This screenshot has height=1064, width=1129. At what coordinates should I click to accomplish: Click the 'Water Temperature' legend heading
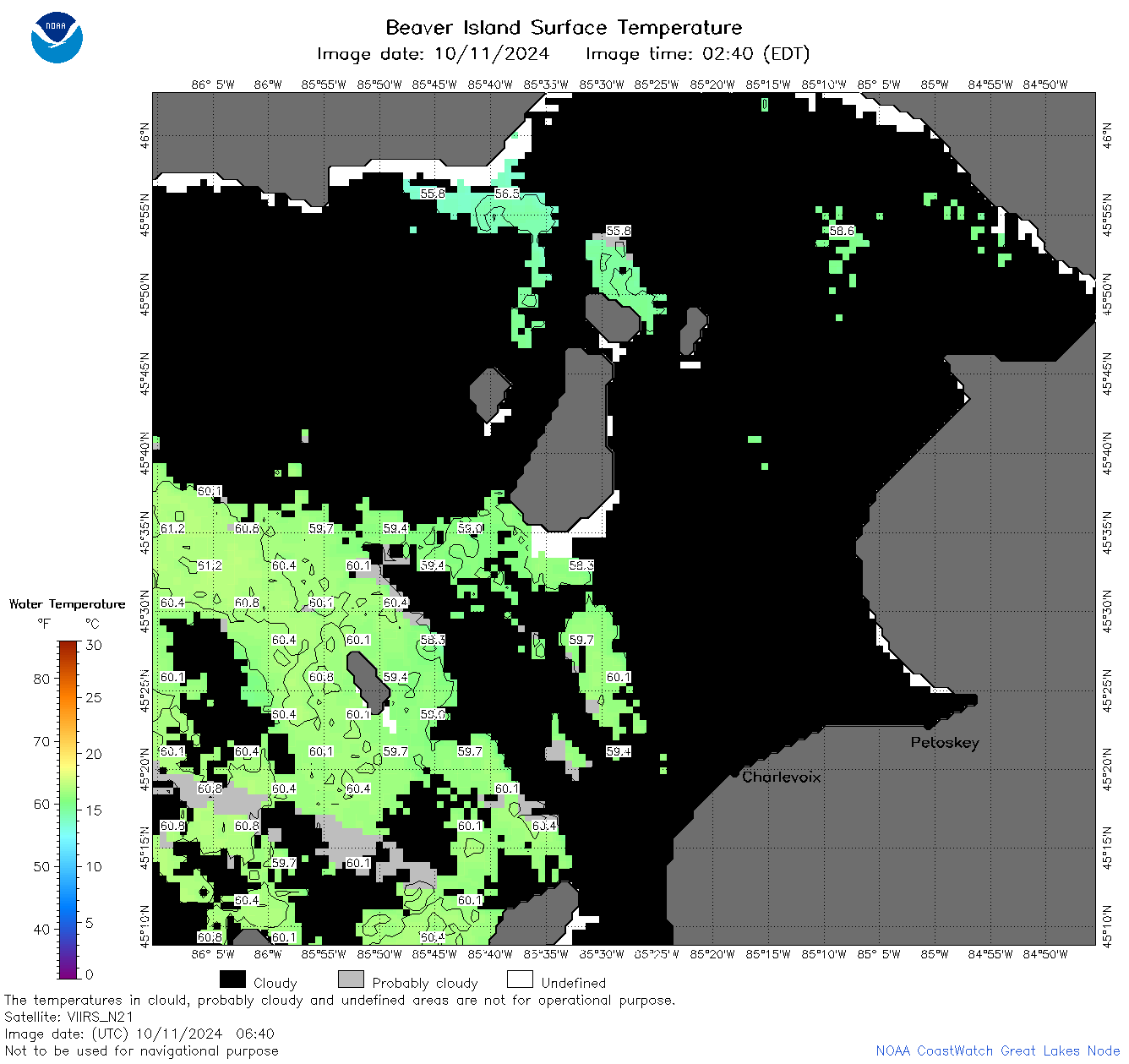pyautogui.click(x=68, y=604)
